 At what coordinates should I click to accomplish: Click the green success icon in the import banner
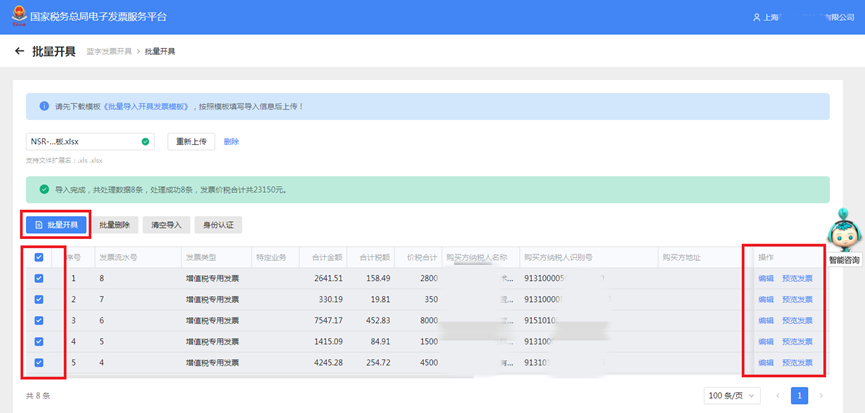click(x=44, y=190)
